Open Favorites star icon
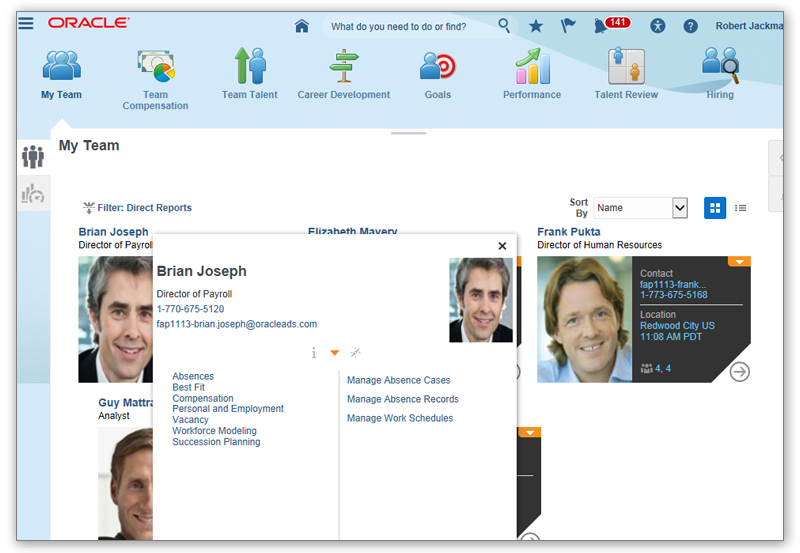This screenshot has height=553, width=800. [x=536, y=26]
